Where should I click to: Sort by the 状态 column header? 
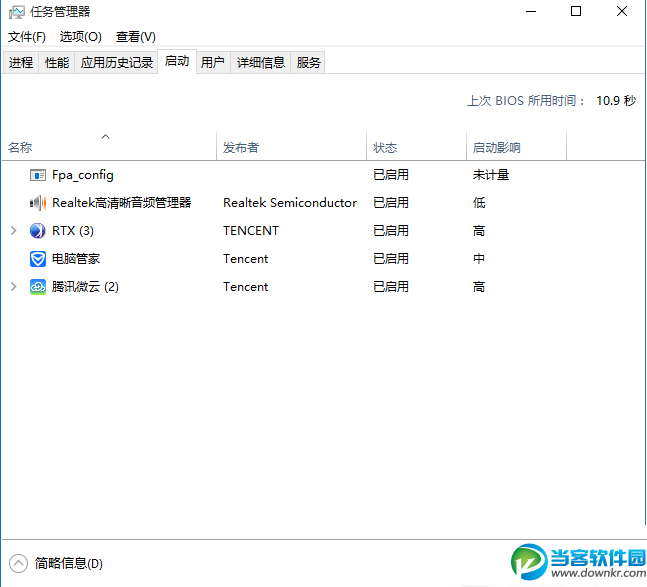(x=416, y=146)
